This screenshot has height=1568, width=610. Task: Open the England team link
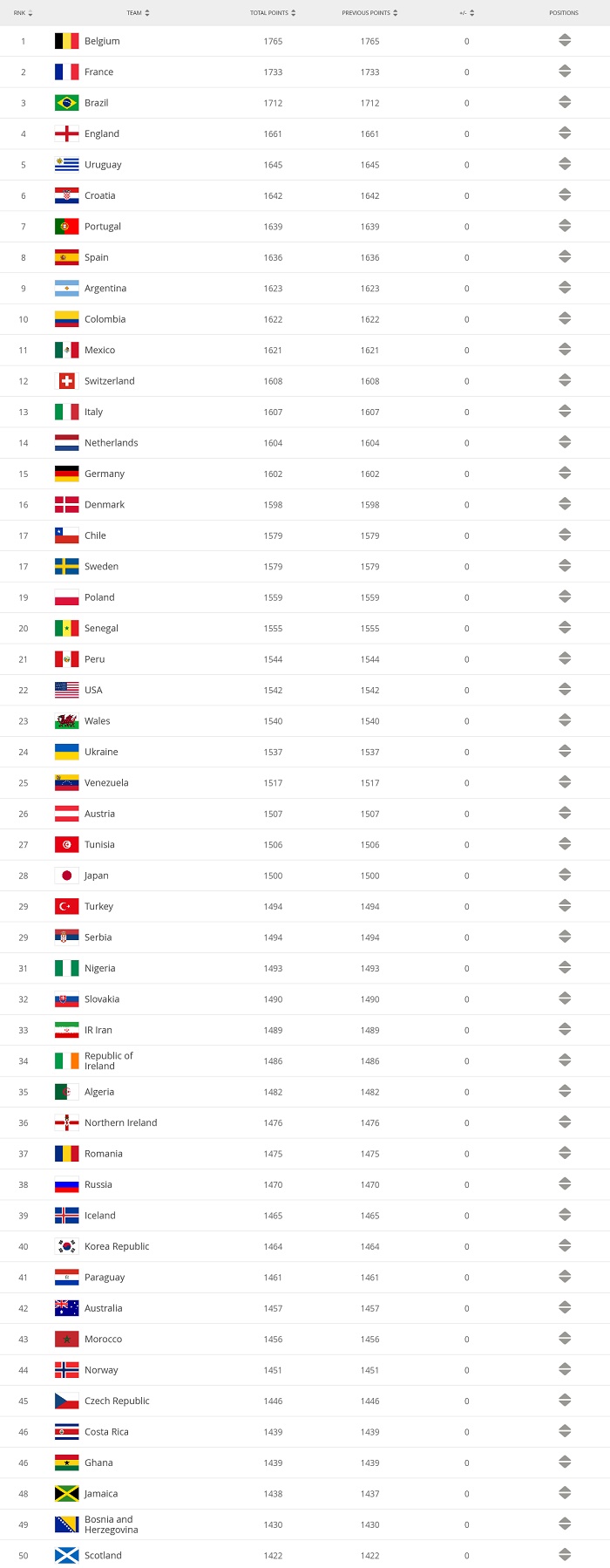[102, 133]
